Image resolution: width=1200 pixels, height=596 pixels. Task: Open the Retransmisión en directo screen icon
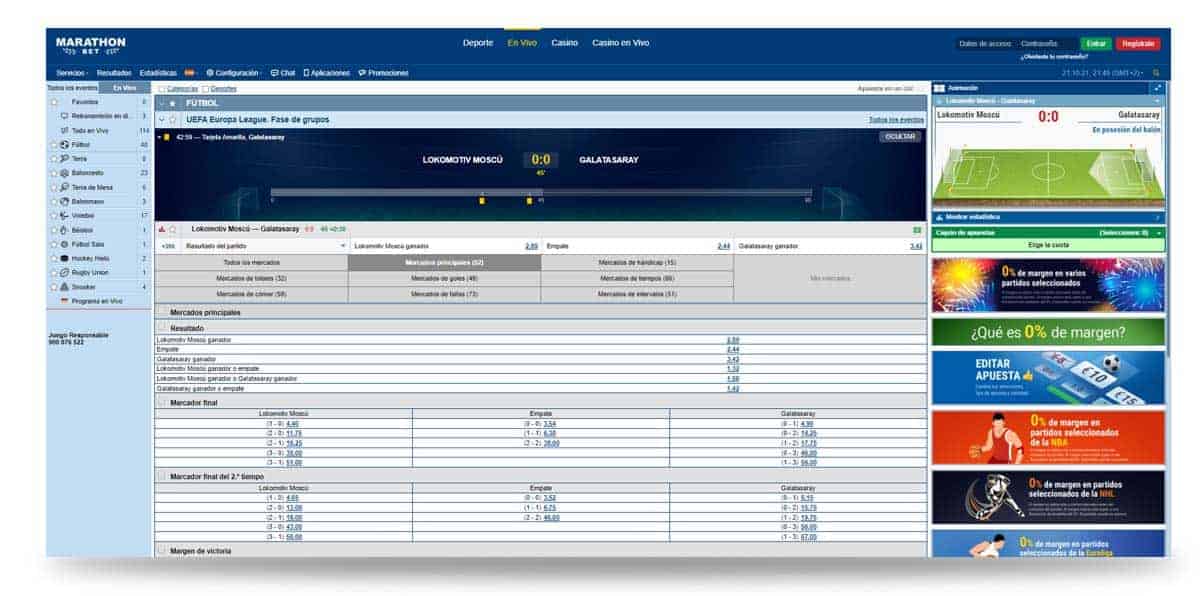point(65,116)
